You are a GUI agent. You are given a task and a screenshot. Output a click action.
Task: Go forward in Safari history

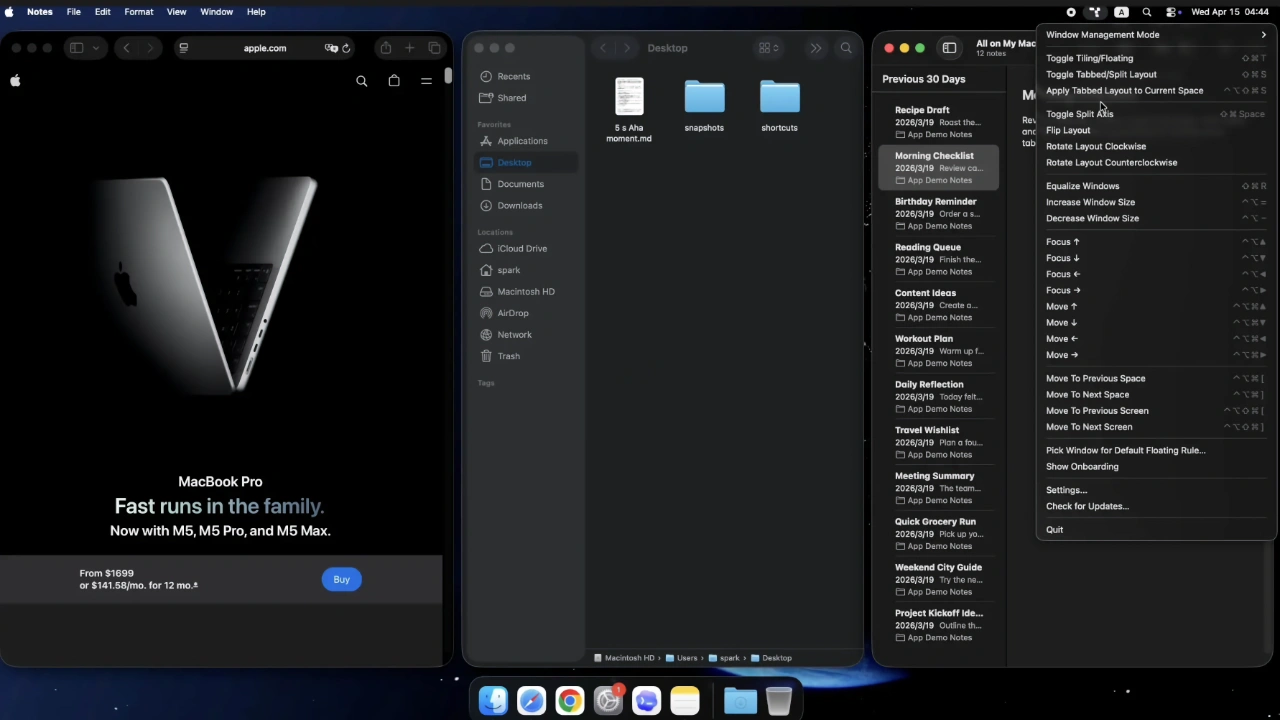coord(150,48)
